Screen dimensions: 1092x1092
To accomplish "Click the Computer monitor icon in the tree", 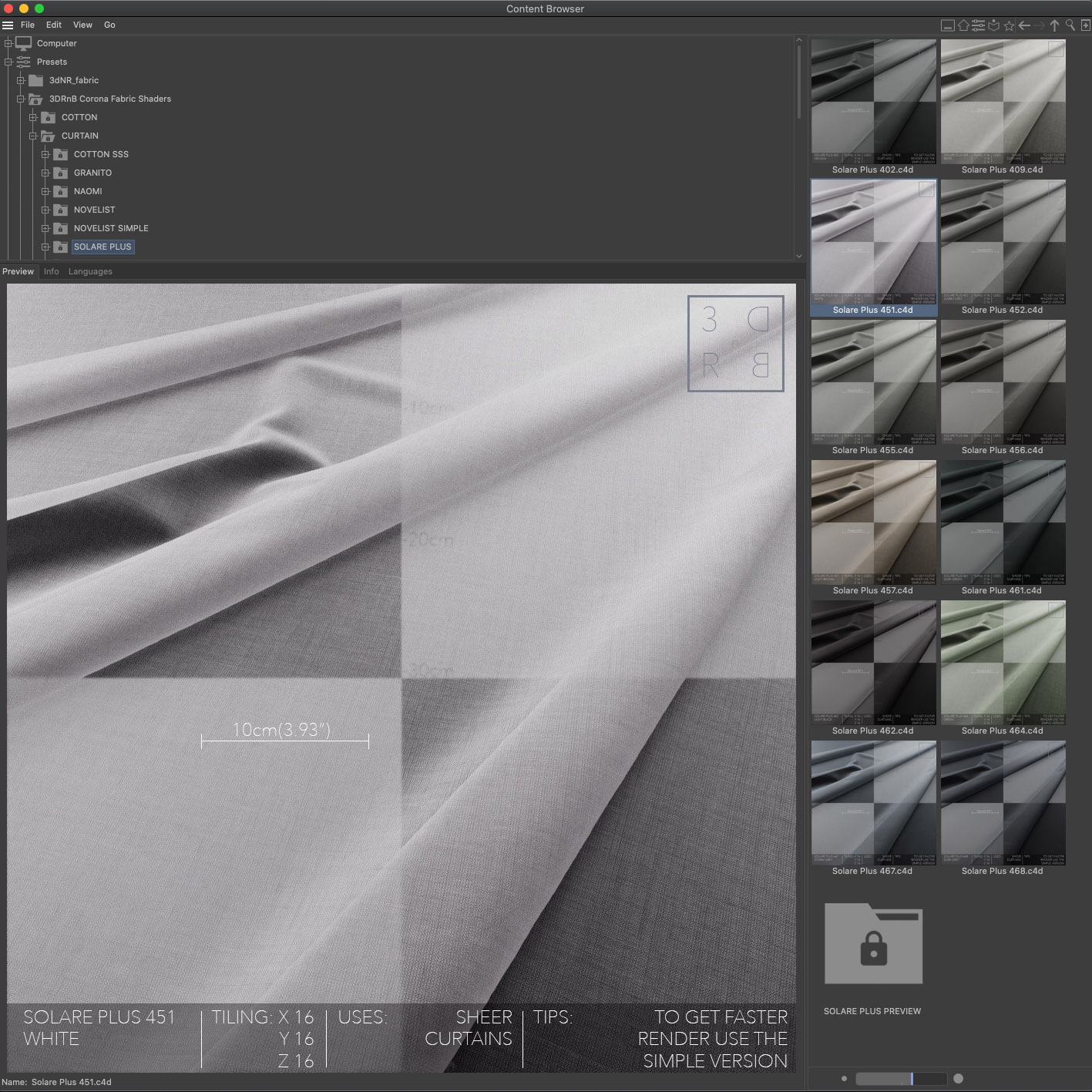I will (x=24, y=43).
